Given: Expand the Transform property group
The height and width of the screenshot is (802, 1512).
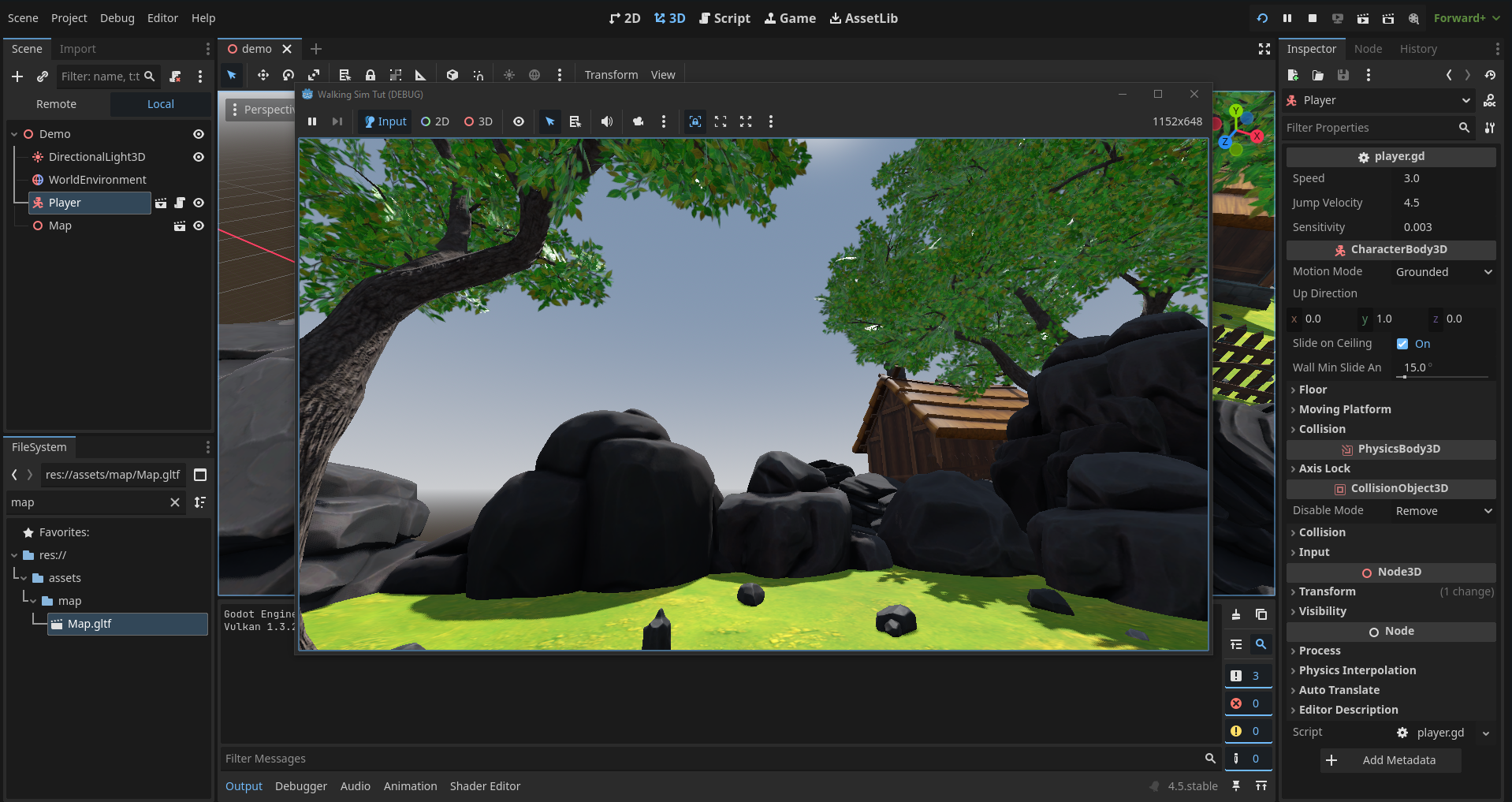Looking at the screenshot, I should pyautogui.click(x=1327, y=591).
